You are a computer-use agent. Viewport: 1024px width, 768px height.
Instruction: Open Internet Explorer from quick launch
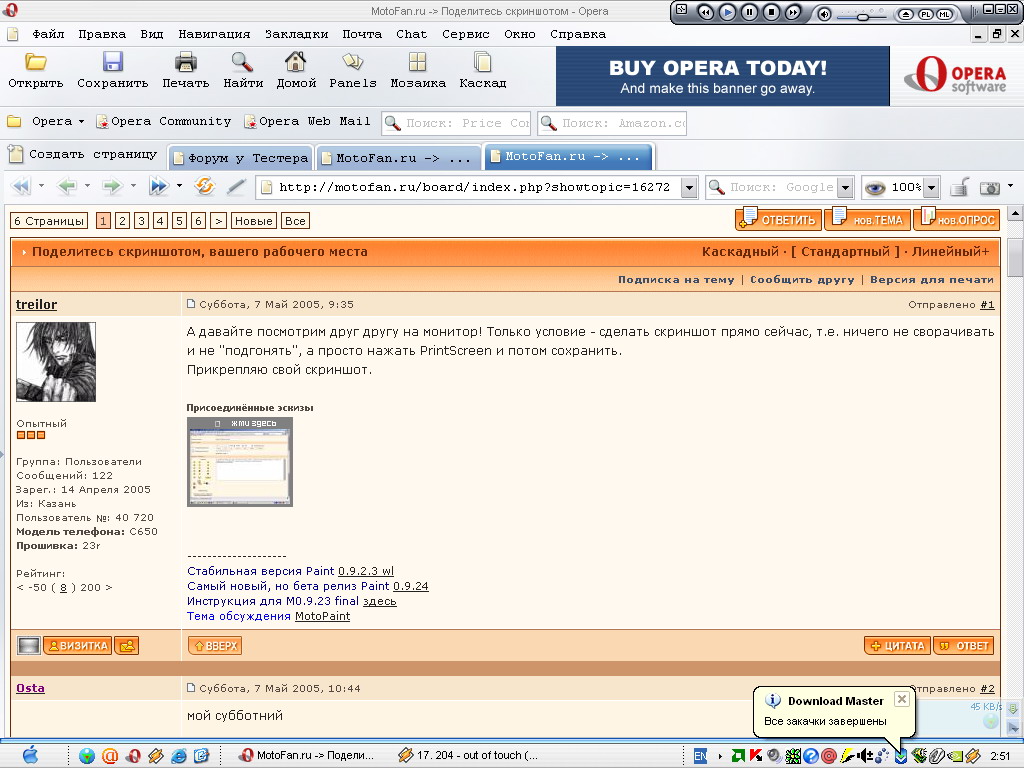pyautogui.click(x=178, y=756)
